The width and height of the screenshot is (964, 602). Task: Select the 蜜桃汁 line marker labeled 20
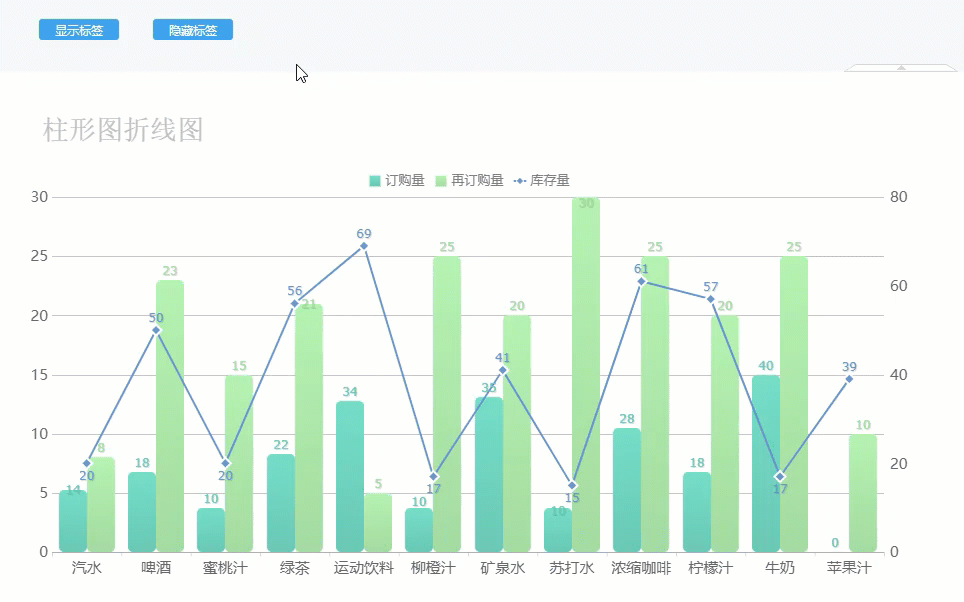coord(225,463)
